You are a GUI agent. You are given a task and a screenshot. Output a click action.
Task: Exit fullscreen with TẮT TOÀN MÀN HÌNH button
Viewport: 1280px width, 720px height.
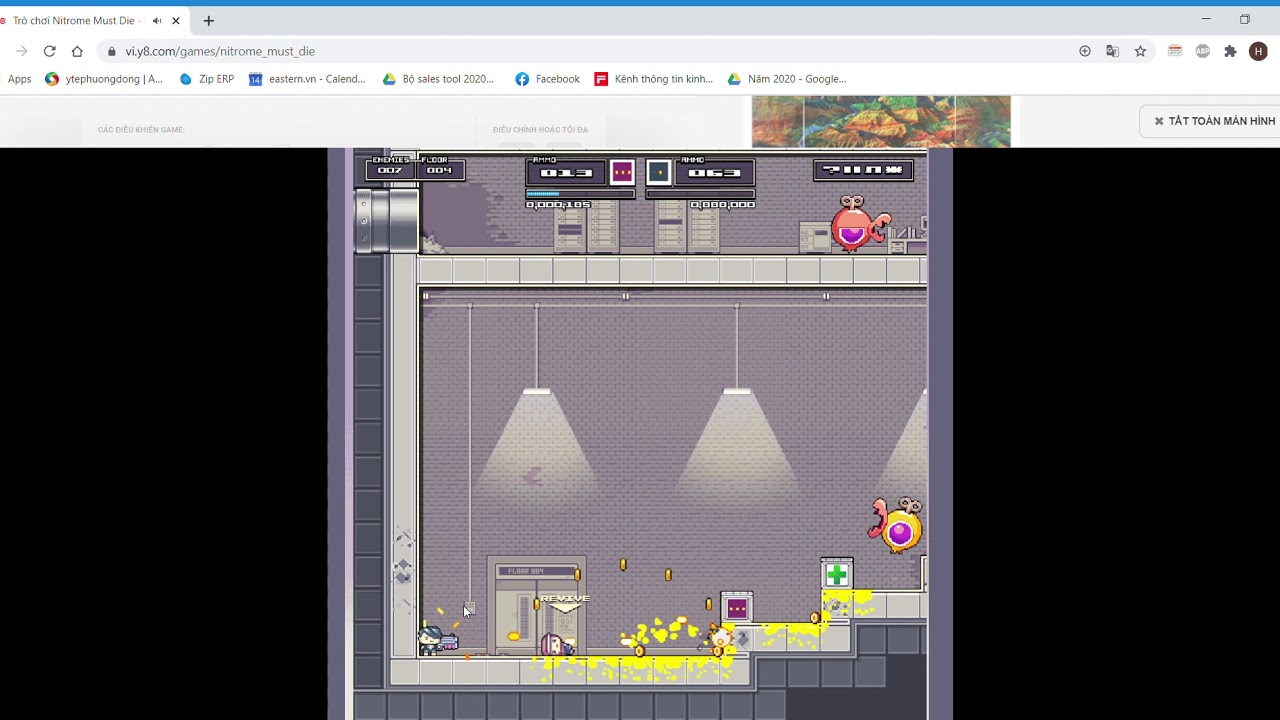1214,121
